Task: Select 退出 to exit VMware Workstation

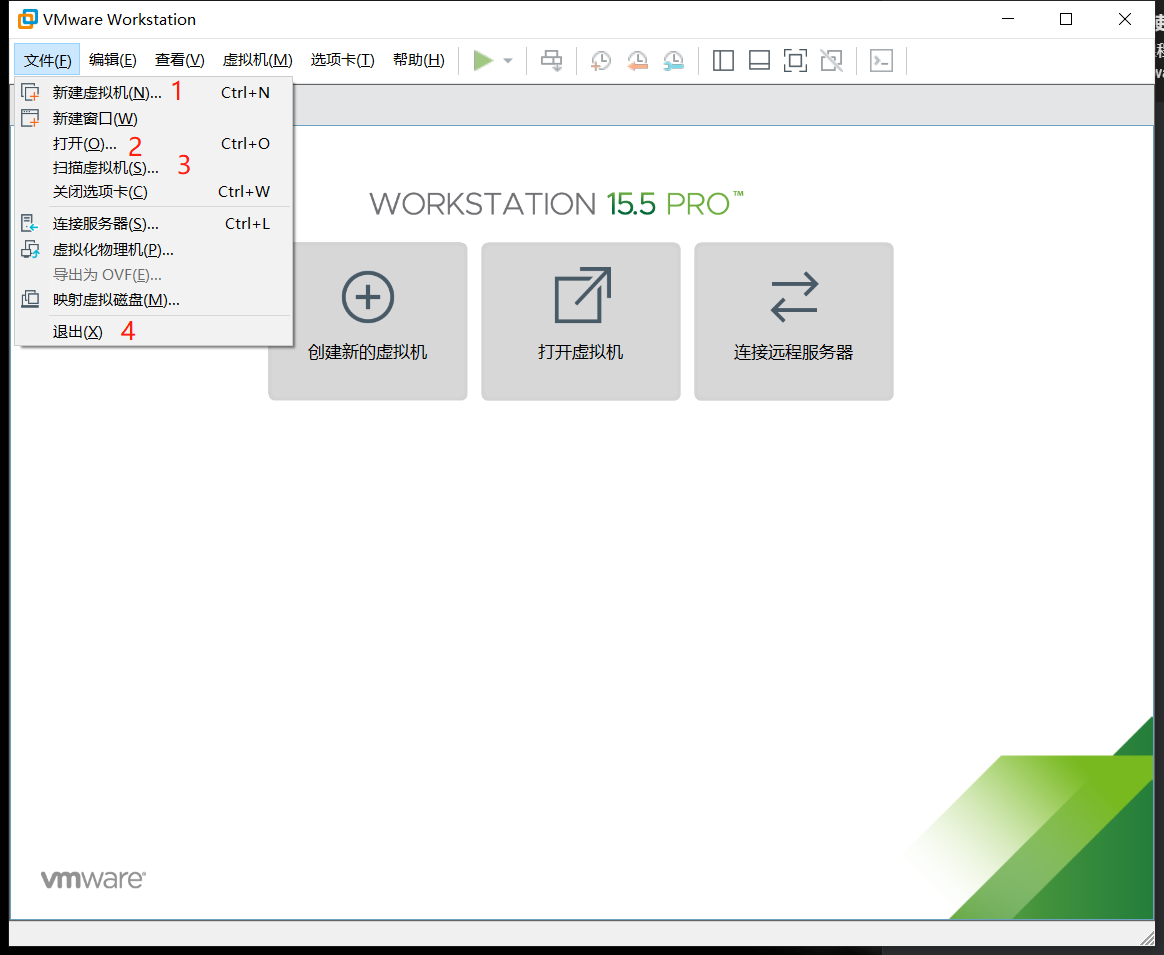Action: (77, 331)
